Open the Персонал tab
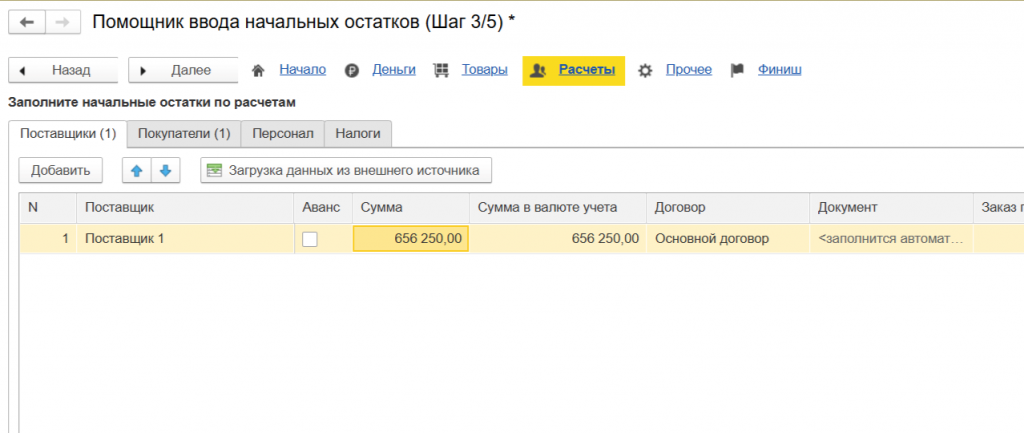The height and width of the screenshot is (433, 1024). 283,133
